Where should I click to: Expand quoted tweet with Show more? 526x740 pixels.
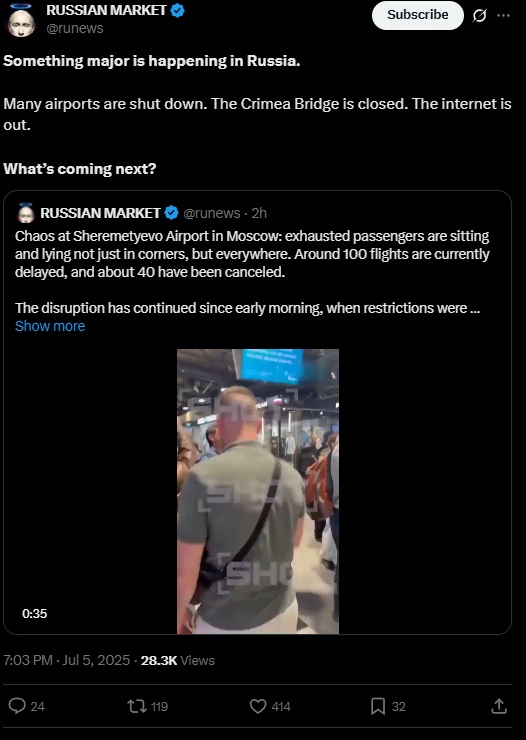[50, 326]
